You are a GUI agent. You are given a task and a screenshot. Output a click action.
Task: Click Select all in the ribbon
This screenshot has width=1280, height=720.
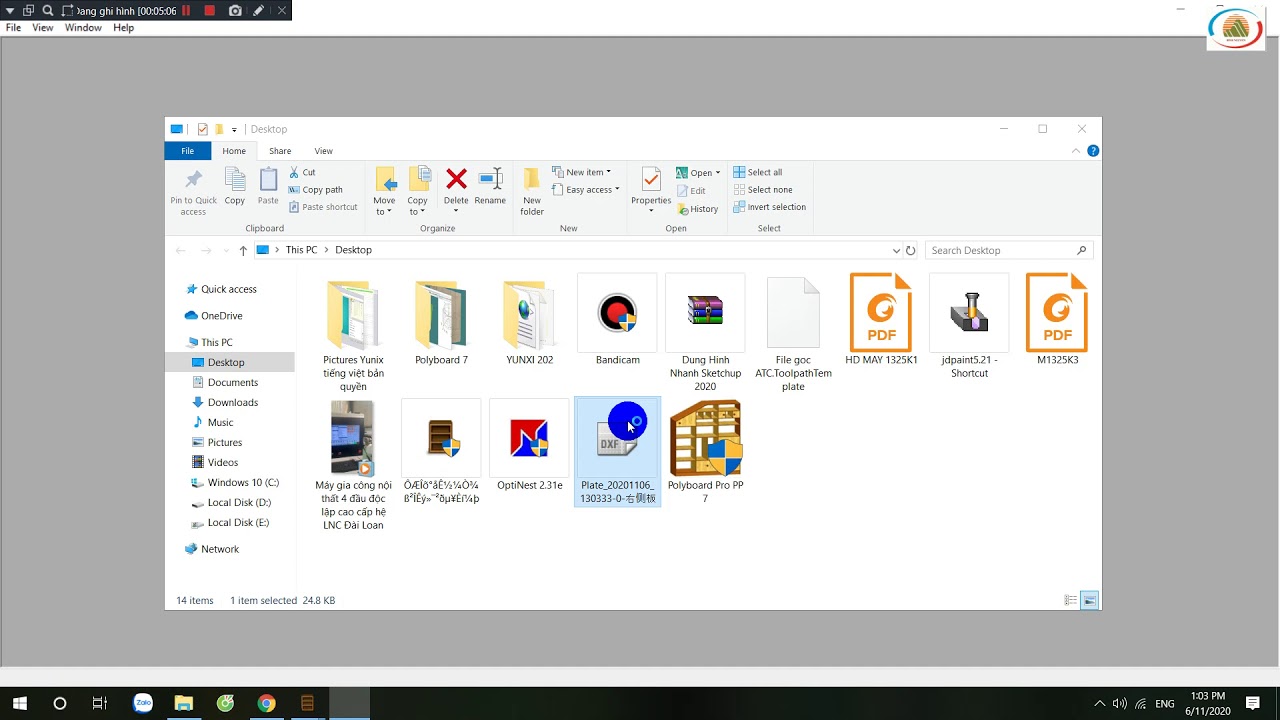(x=758, y=172)
